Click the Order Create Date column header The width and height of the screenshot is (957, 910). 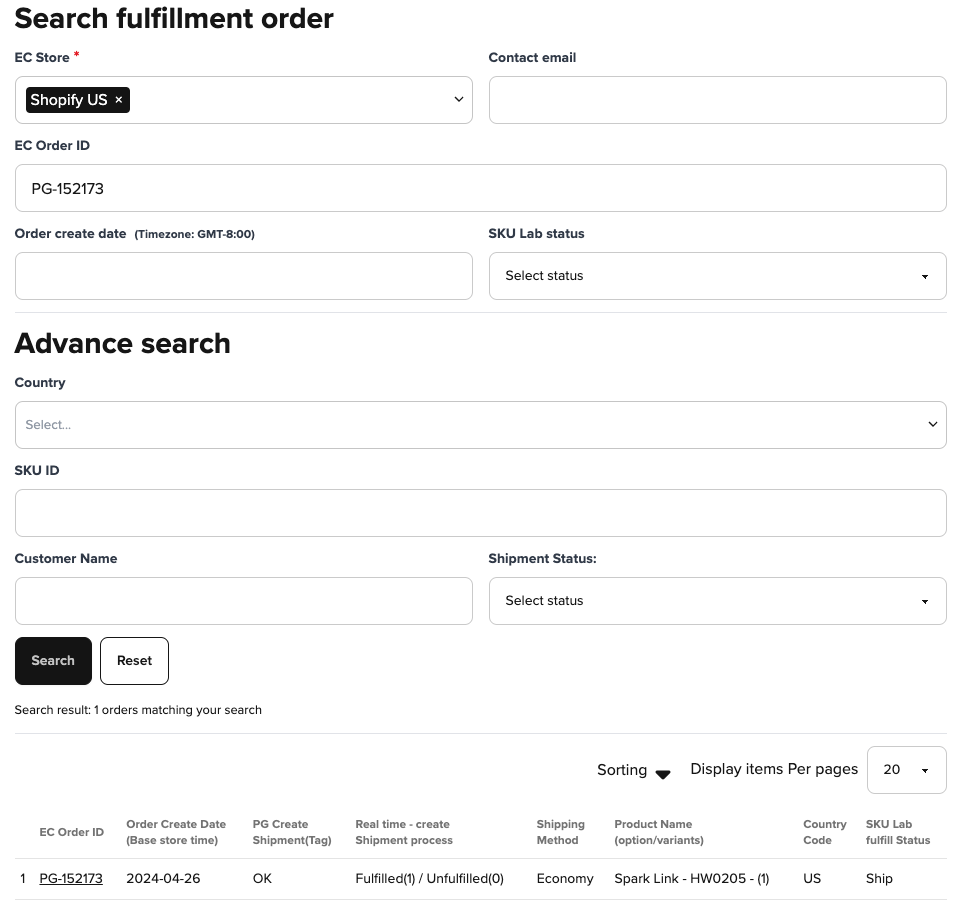point(176,832)
